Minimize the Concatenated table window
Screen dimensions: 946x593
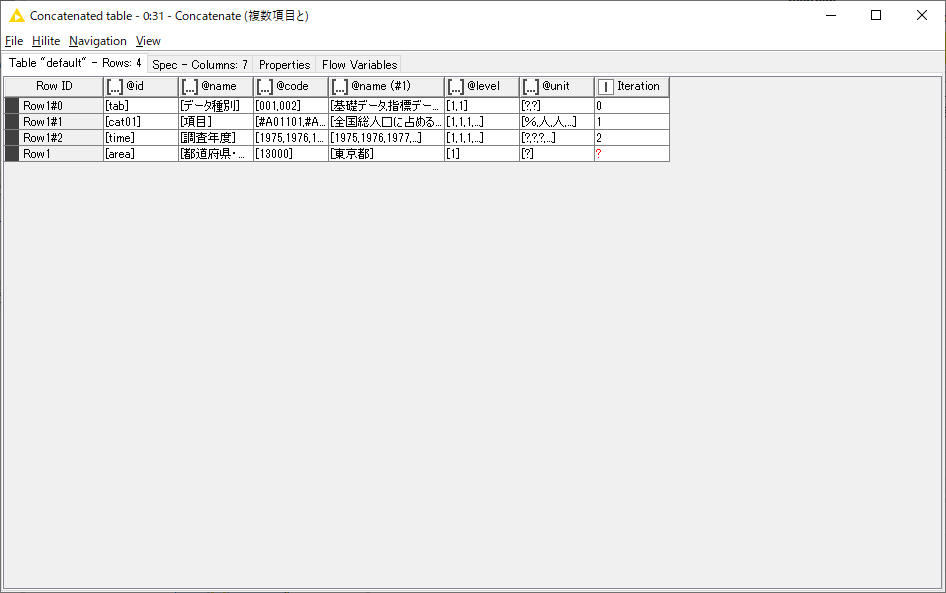click(831, 16)
